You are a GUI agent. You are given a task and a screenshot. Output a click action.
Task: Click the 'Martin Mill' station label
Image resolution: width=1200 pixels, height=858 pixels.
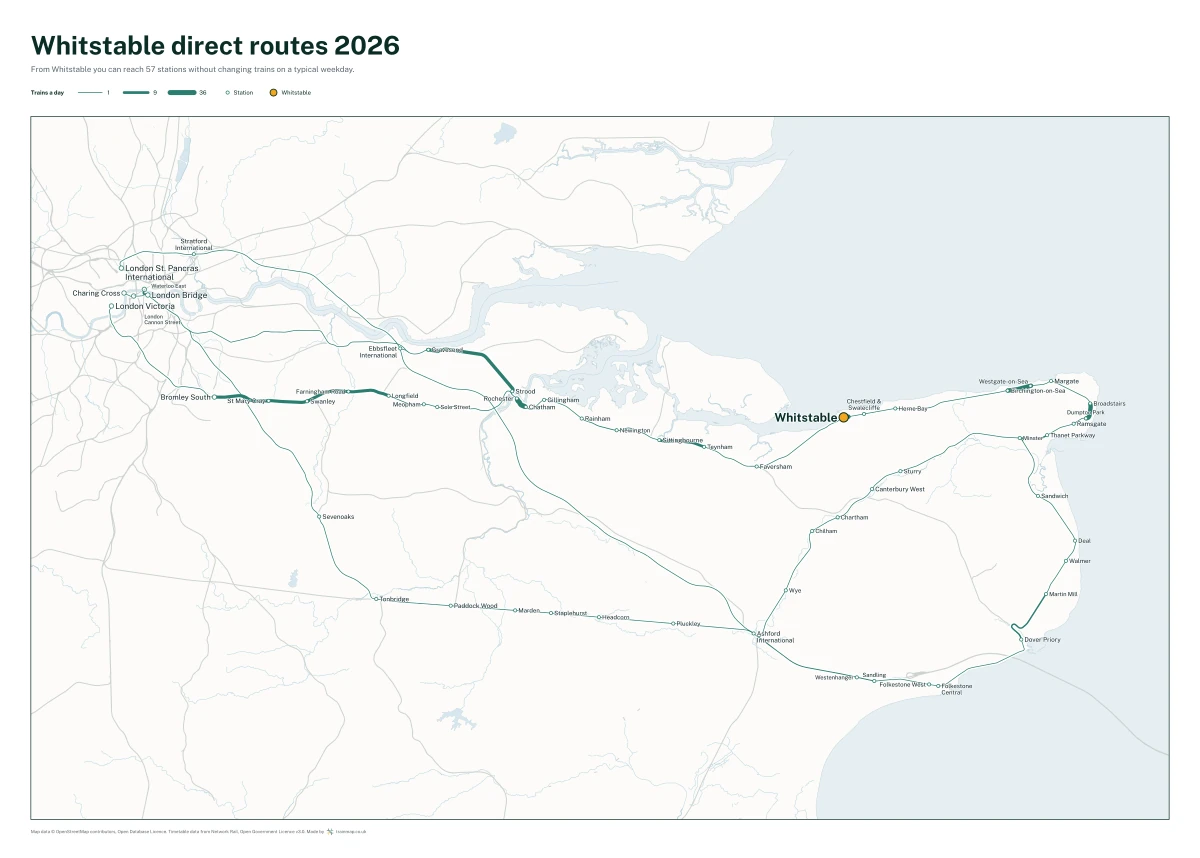pos(1064,594)
